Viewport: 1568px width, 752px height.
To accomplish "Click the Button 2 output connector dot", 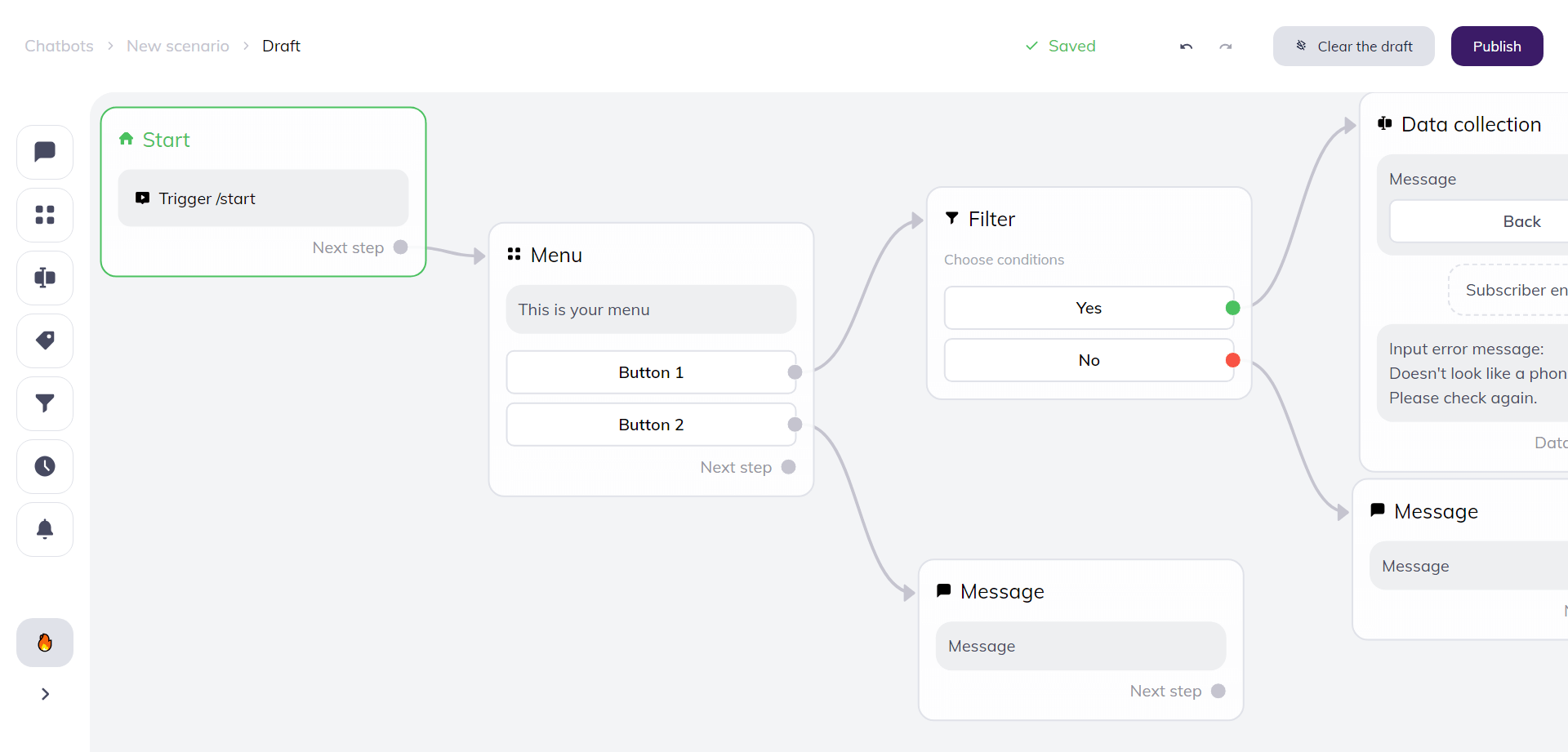I will tap(795, 425).
